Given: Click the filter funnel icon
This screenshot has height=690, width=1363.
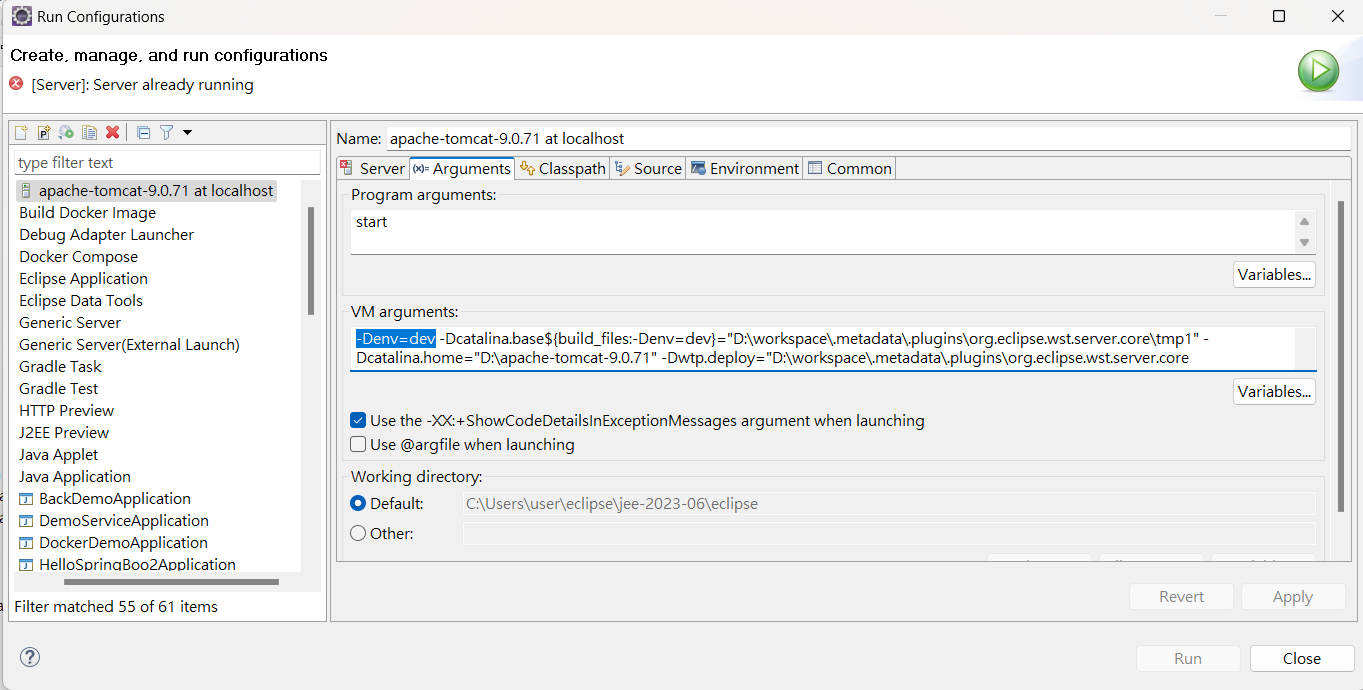Looking at the screenshot, I should (x=167, y=132).
